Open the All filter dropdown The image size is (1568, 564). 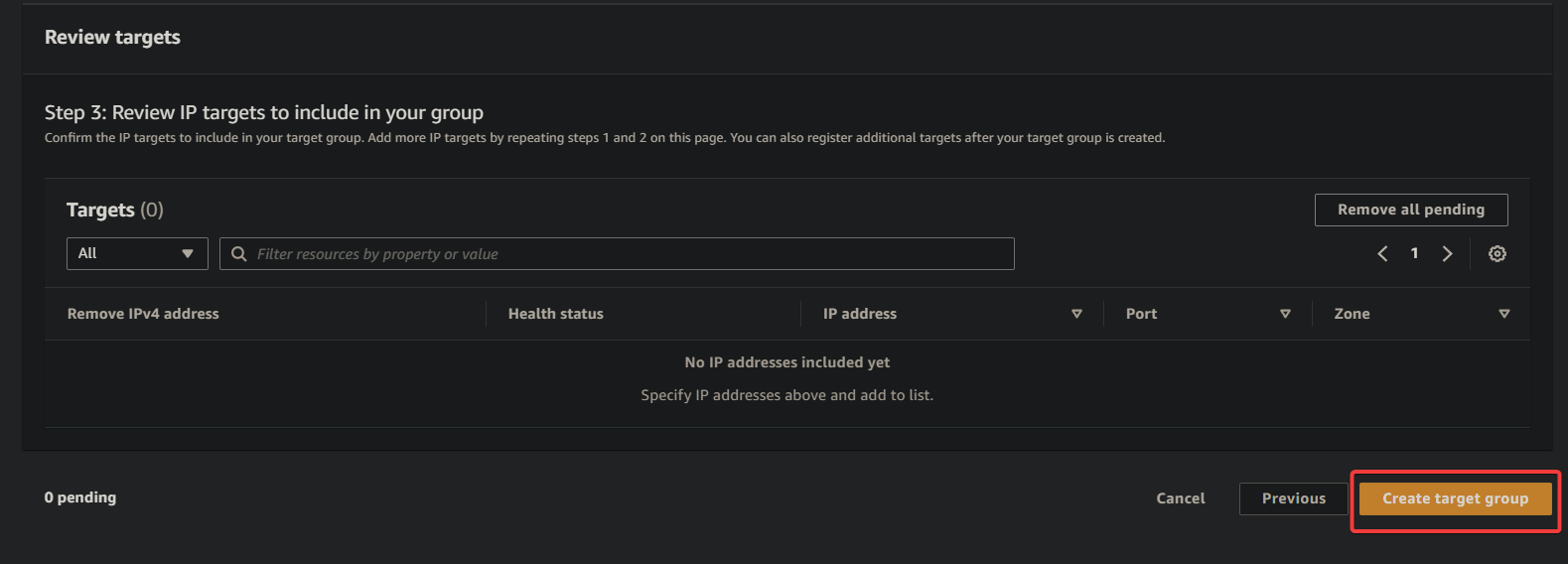(137, 253)
